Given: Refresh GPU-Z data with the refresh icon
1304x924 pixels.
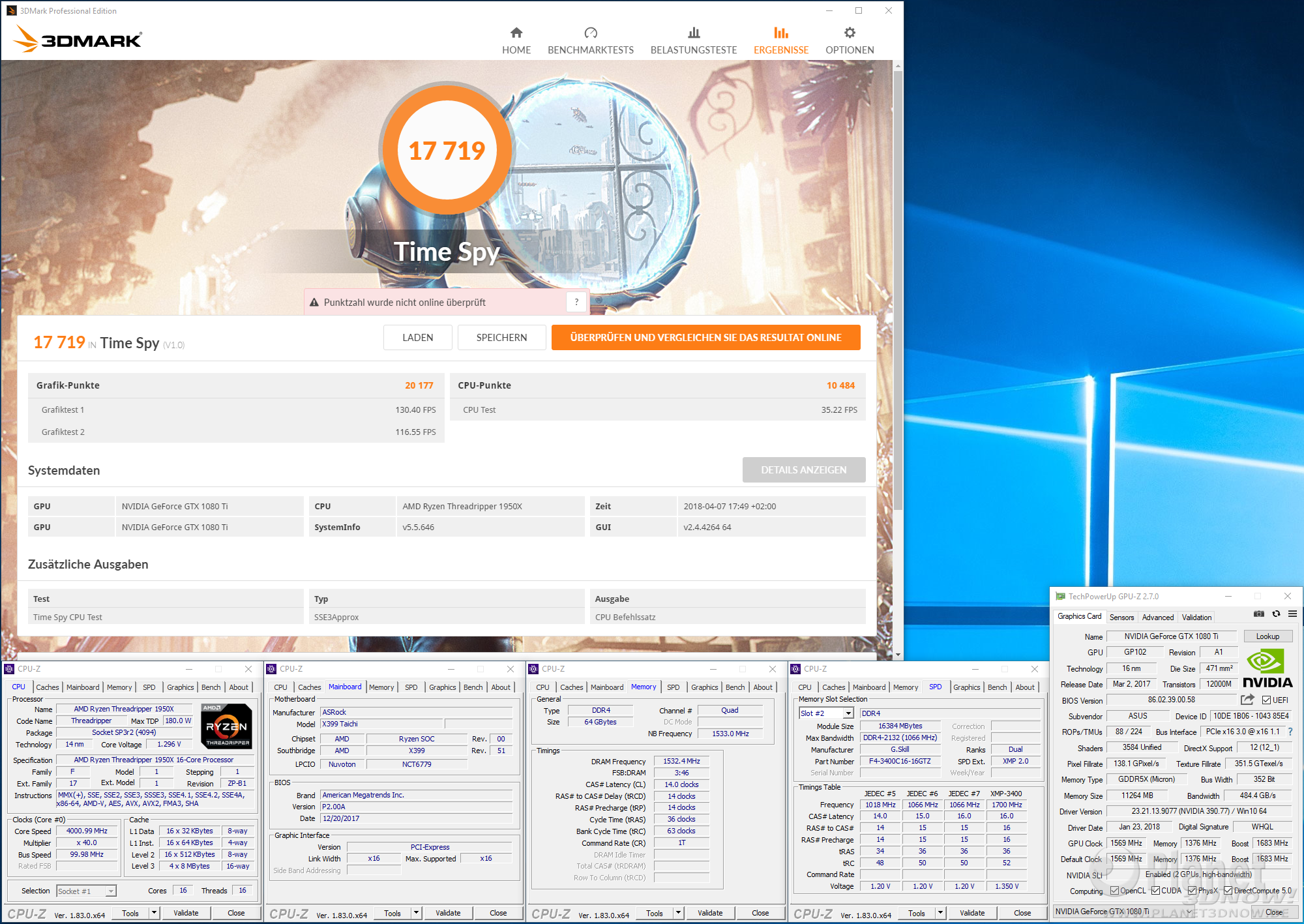Looking at the screenshot, I should [x=1276, y=614].
